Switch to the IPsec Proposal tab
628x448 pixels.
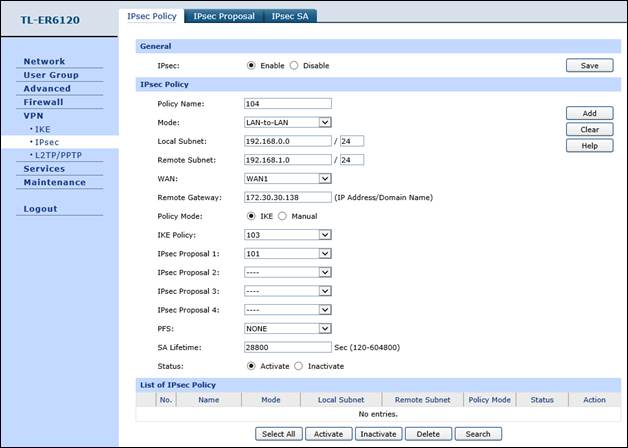click(x=224, y=16)
